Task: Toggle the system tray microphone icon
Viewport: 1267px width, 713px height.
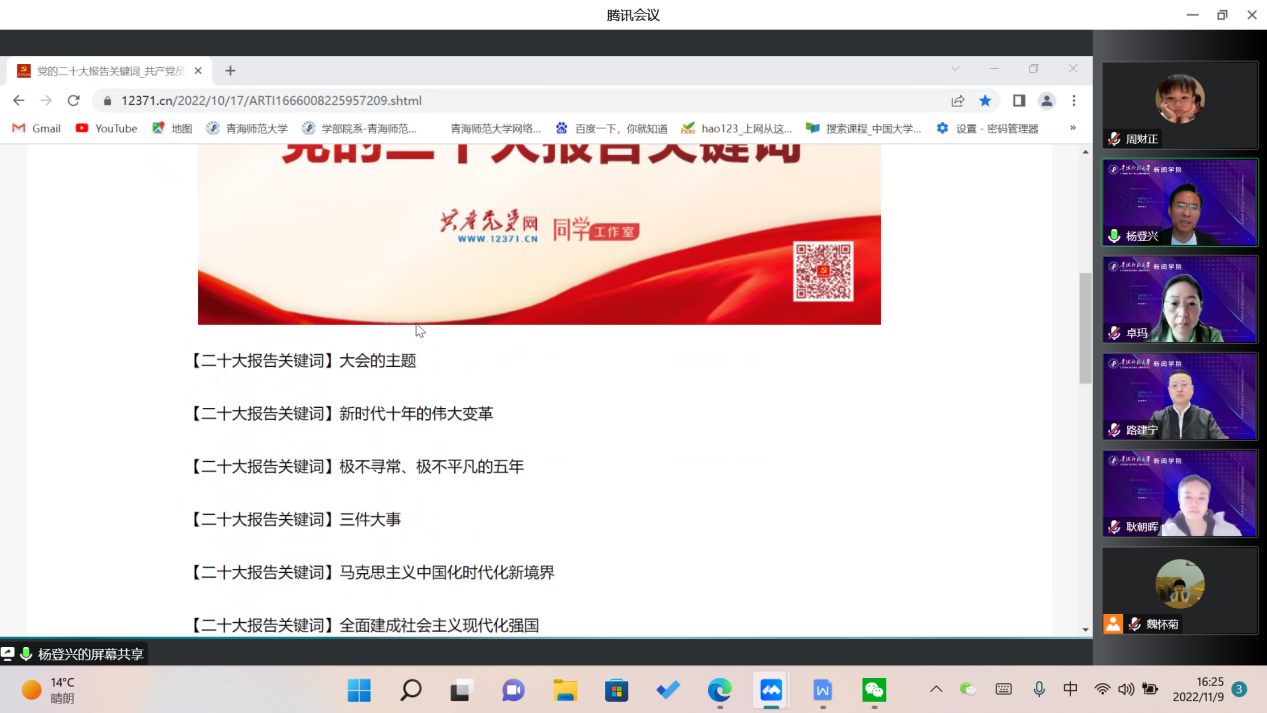Action: coord(1040,689)
